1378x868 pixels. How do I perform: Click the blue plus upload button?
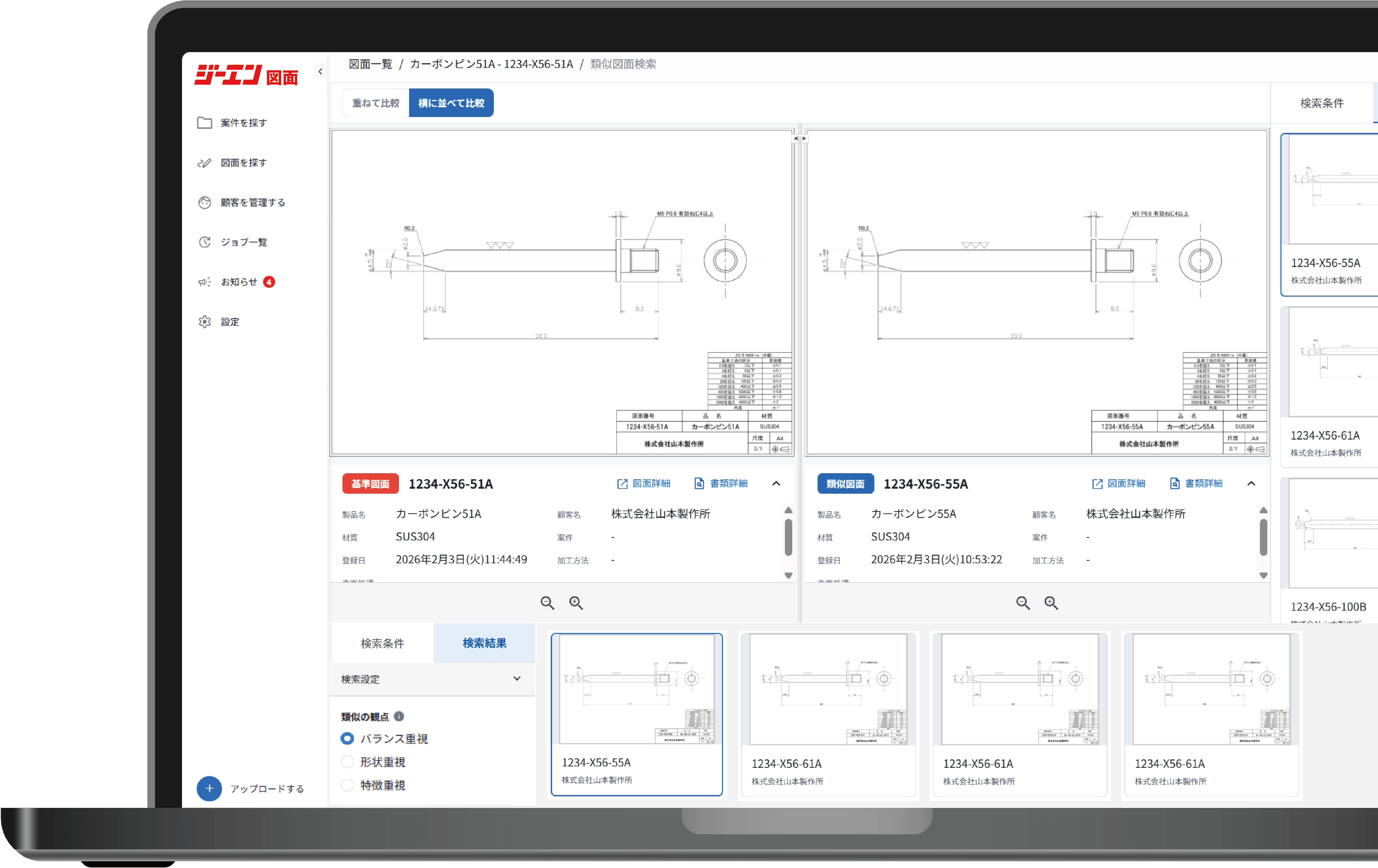tap(210, 789)
